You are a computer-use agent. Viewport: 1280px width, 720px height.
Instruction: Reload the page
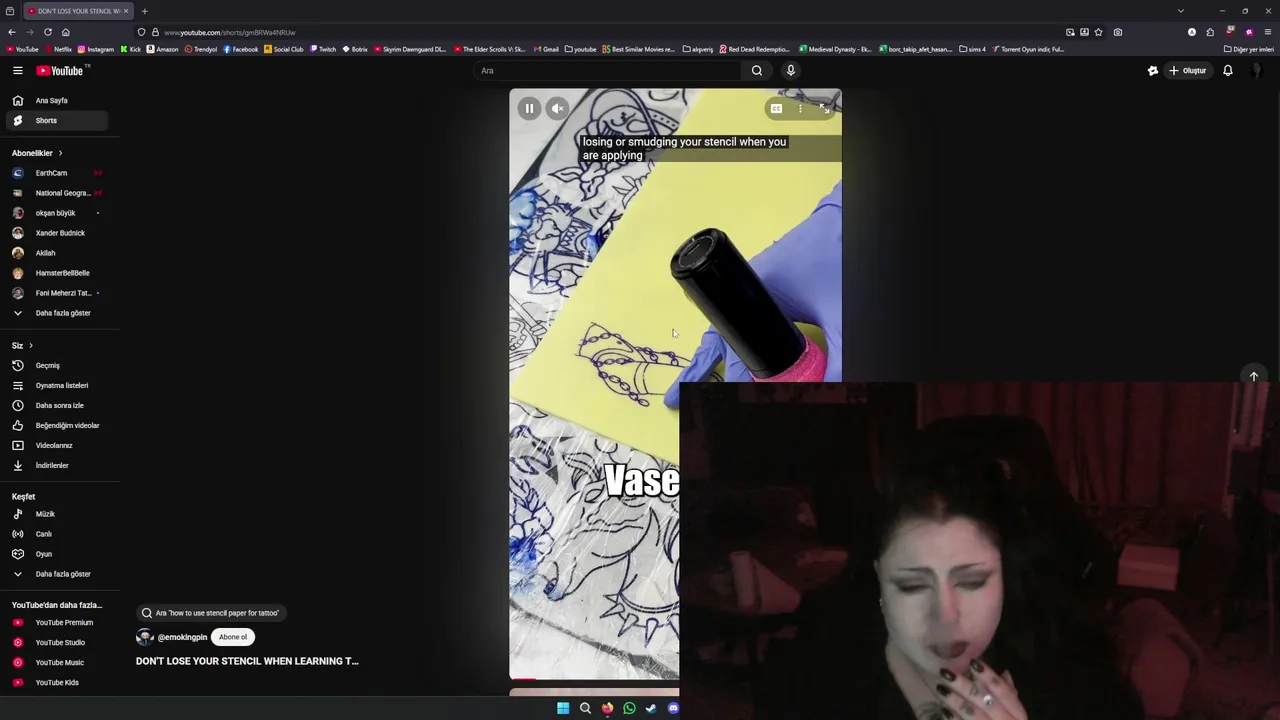coord(47,32)
